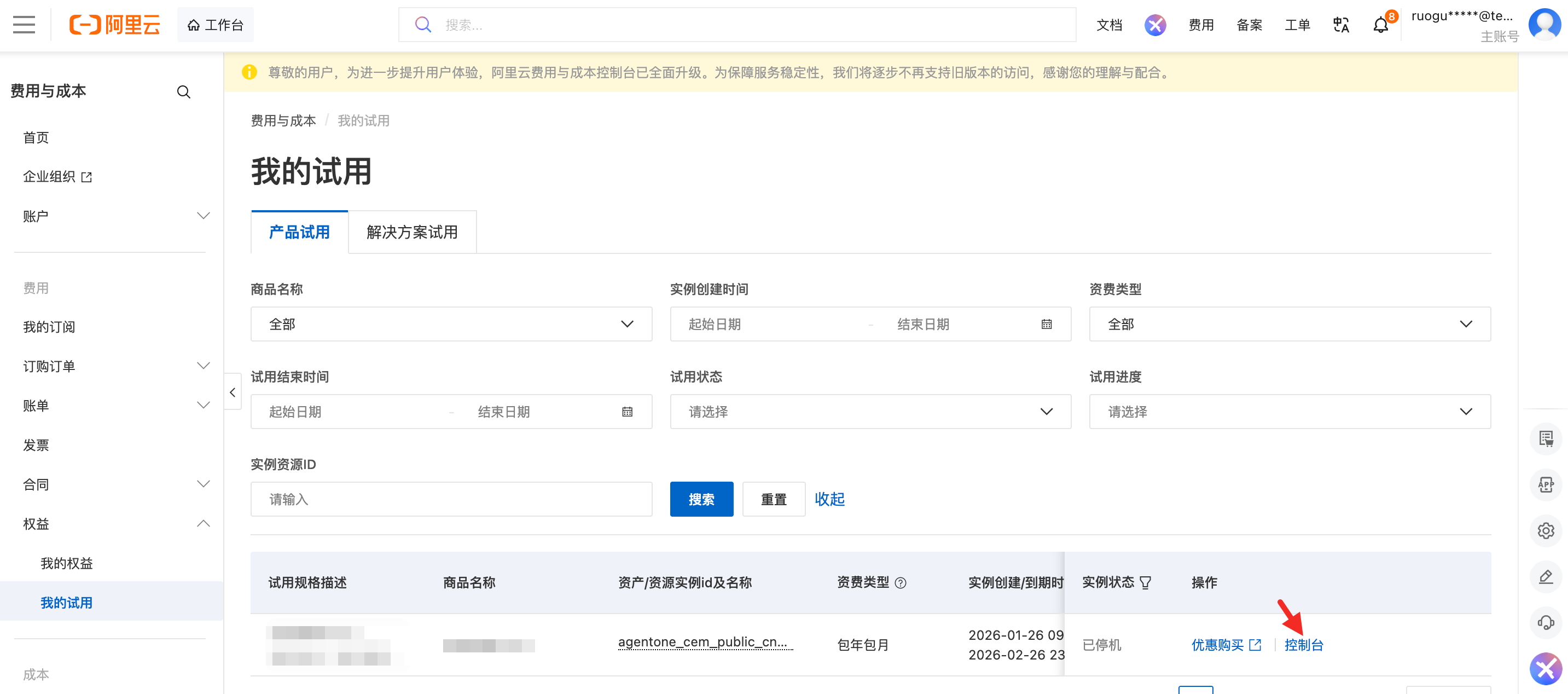This screenshot has width=1568, height=694.
Task: Open the 试用状态 dropdown
Action: (870, 412)
